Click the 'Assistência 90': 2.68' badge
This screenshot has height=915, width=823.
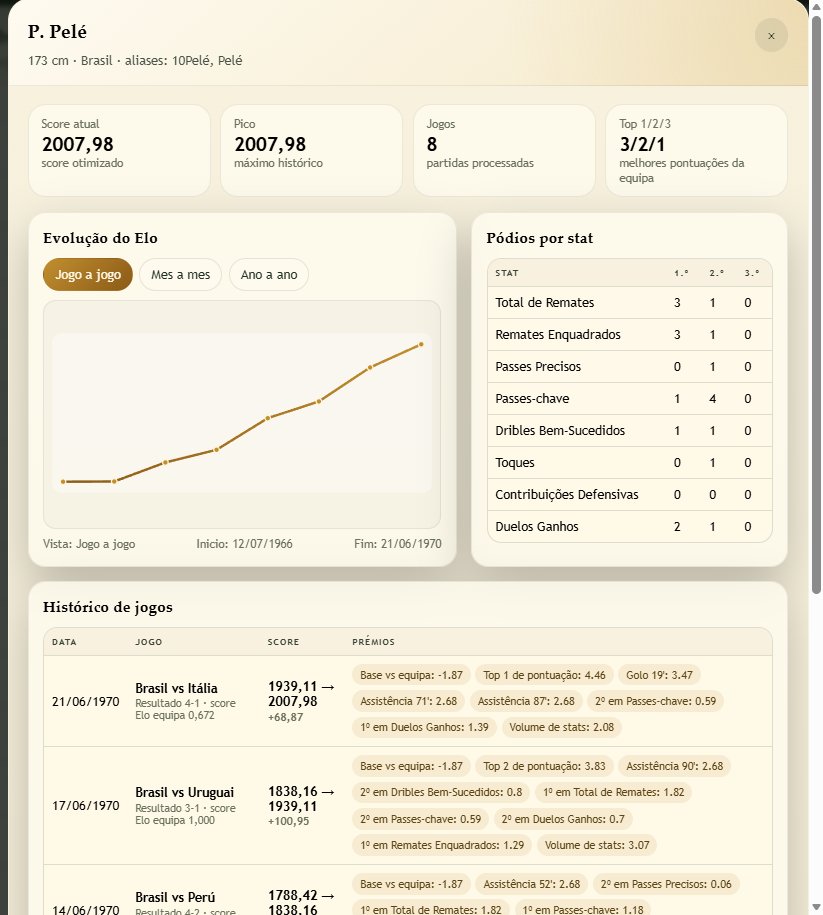click(674, 766)
